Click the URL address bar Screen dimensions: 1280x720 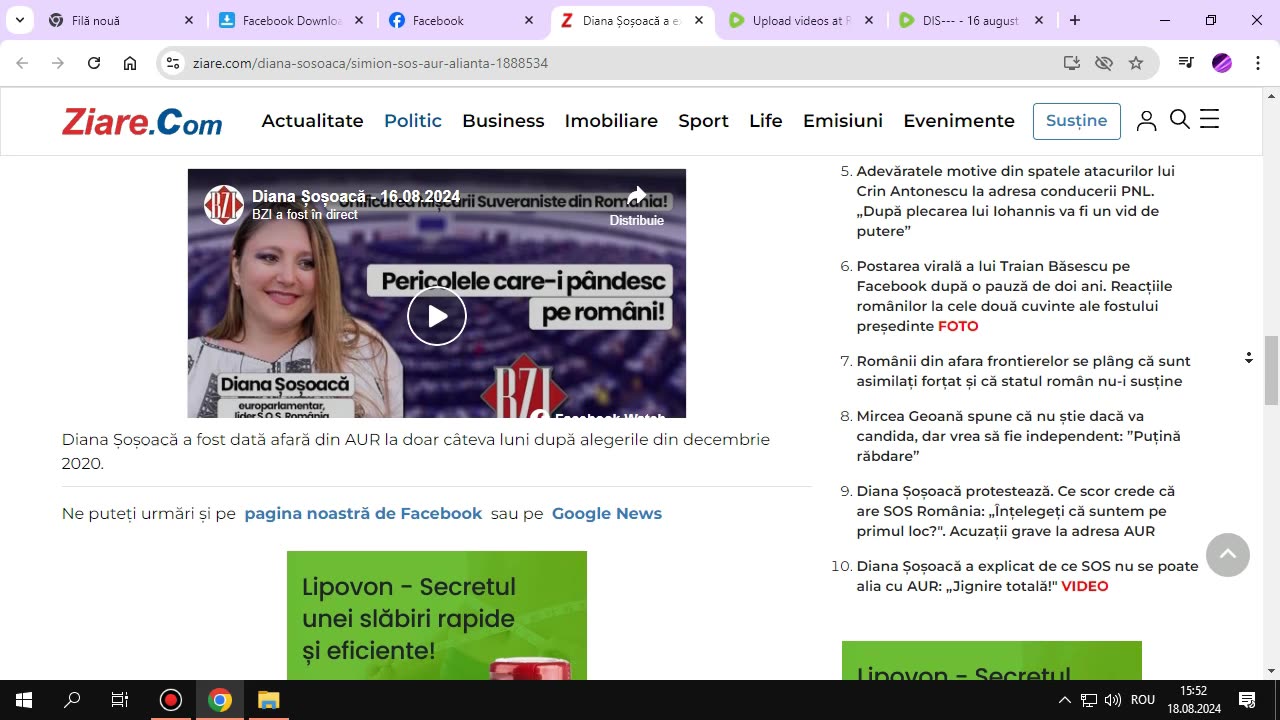620,63
